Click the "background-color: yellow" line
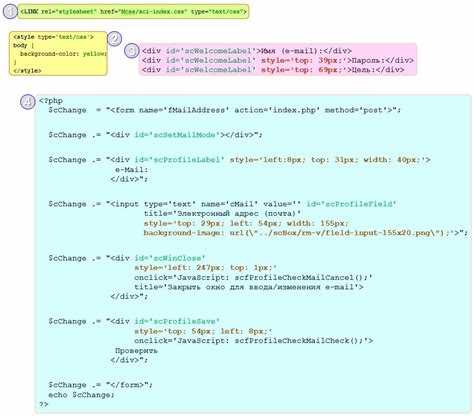The width and height of the screenshot is (474, 416). [x=63, y=54]
